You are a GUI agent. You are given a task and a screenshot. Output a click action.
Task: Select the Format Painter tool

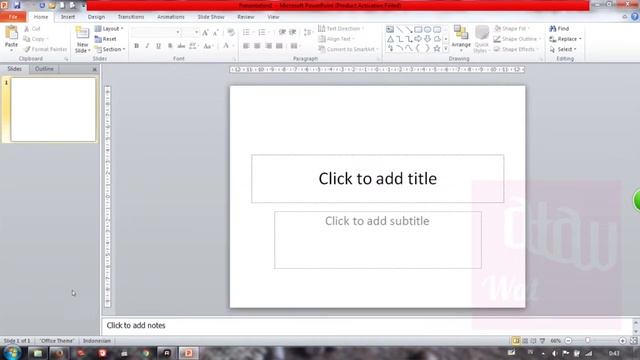[x=45, y=49]
